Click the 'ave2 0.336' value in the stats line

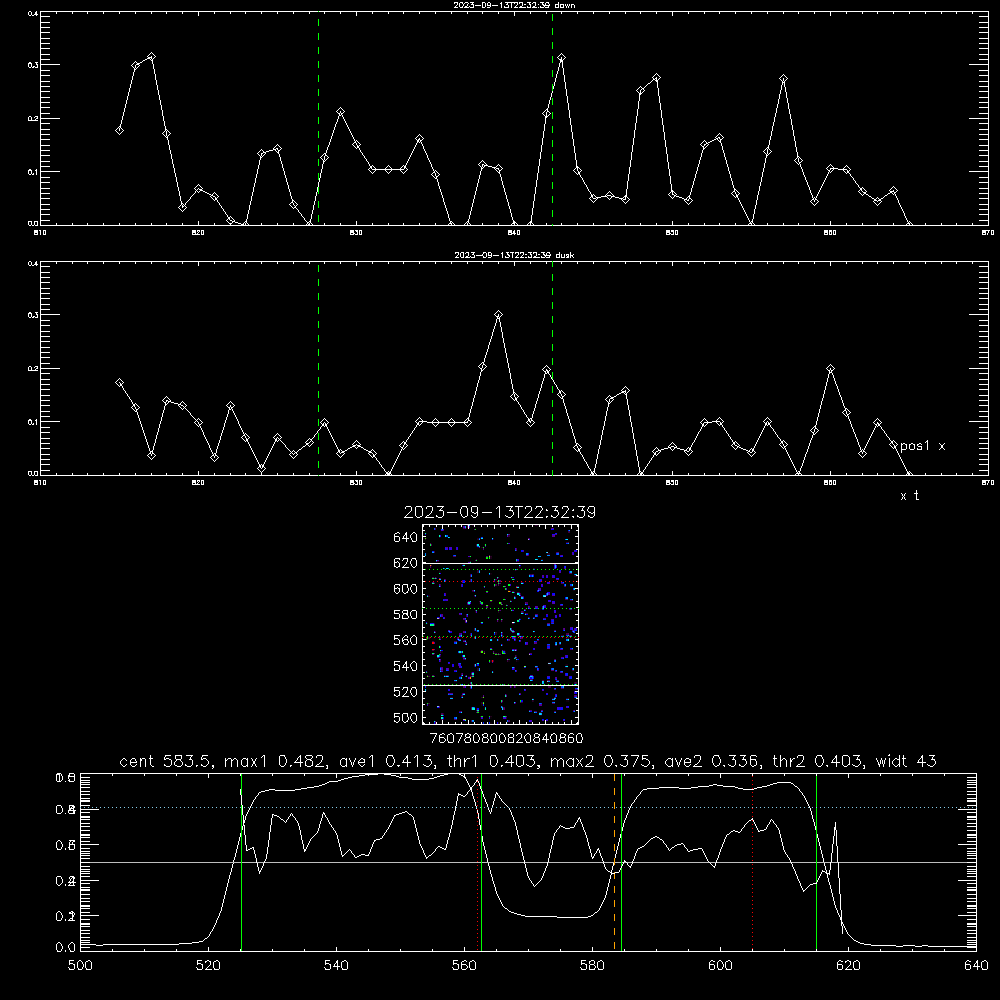pyautogui.click(x=711, y=761)
